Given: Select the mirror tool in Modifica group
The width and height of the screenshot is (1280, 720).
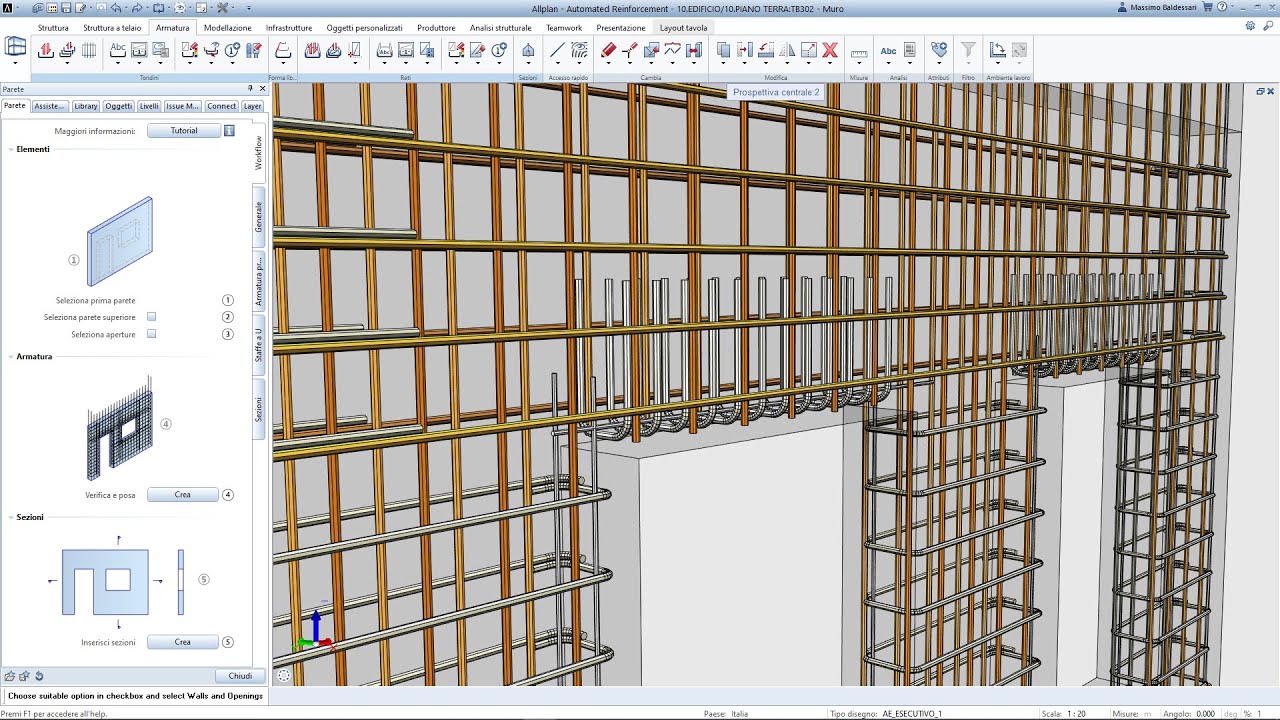Looking at the screenshot, I should pyautogui.click(x=787, y=50).
